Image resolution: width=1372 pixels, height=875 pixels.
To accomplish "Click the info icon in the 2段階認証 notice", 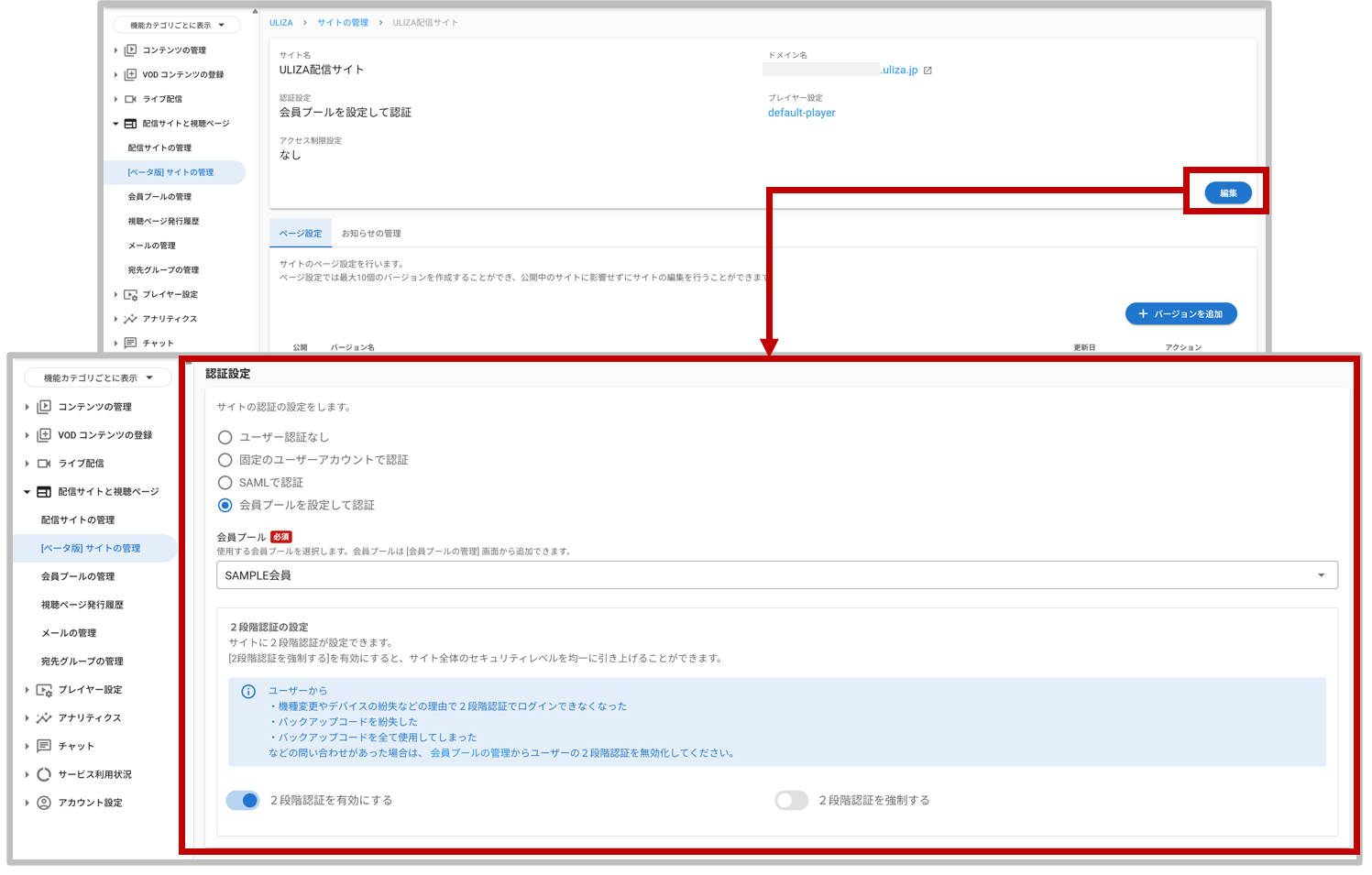I will point(248,692).
